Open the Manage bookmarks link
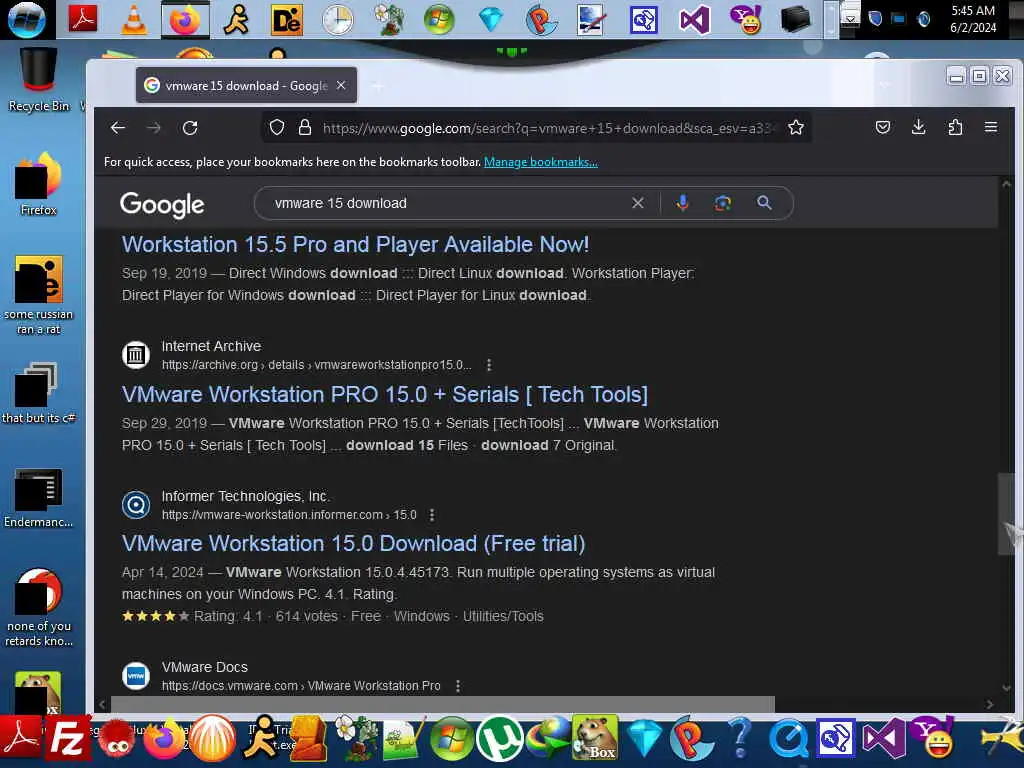This screenshot has height=768, width=1024. (x=541, y=162)
